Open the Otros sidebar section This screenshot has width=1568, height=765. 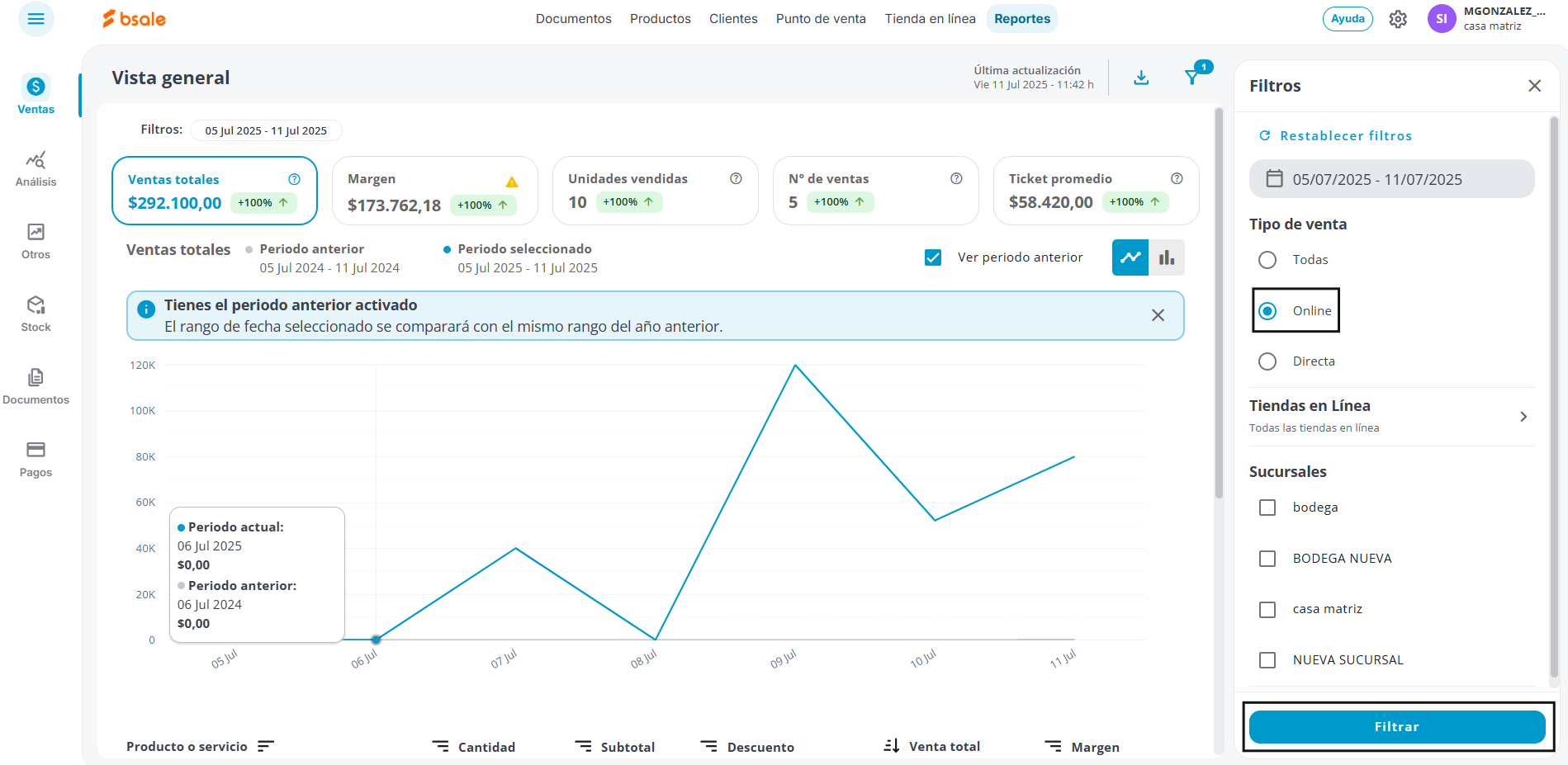(x=36, y=241)
